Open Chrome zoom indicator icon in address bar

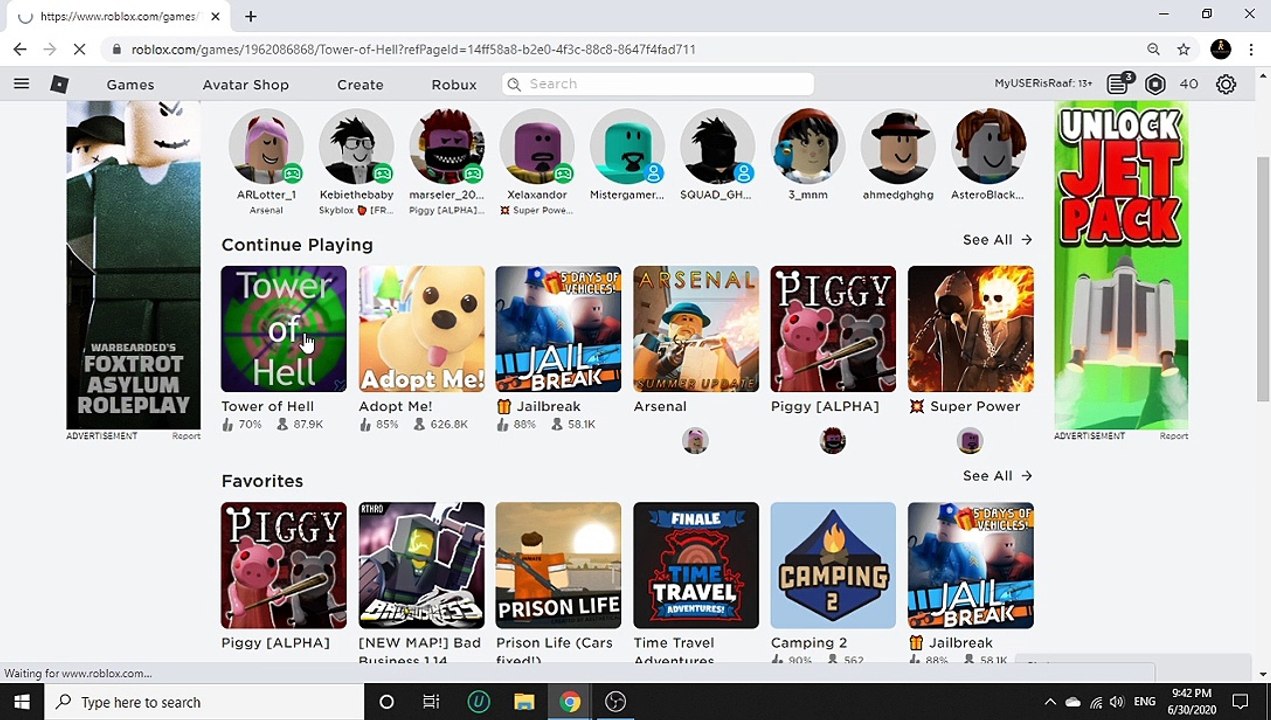click(x=1153, y=49)
